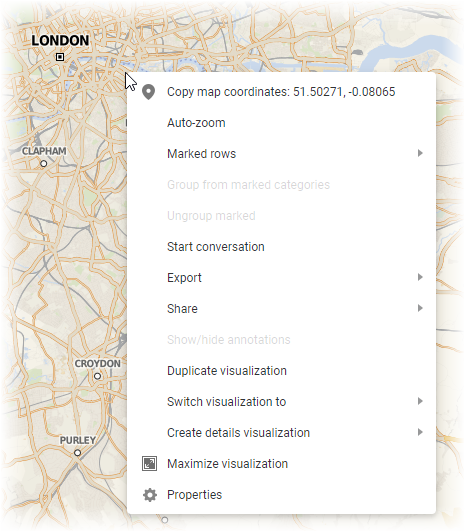Open the Switch visualization to submenu arrow
This screenshot has height=532, width=465.
[x=420, y=401]
